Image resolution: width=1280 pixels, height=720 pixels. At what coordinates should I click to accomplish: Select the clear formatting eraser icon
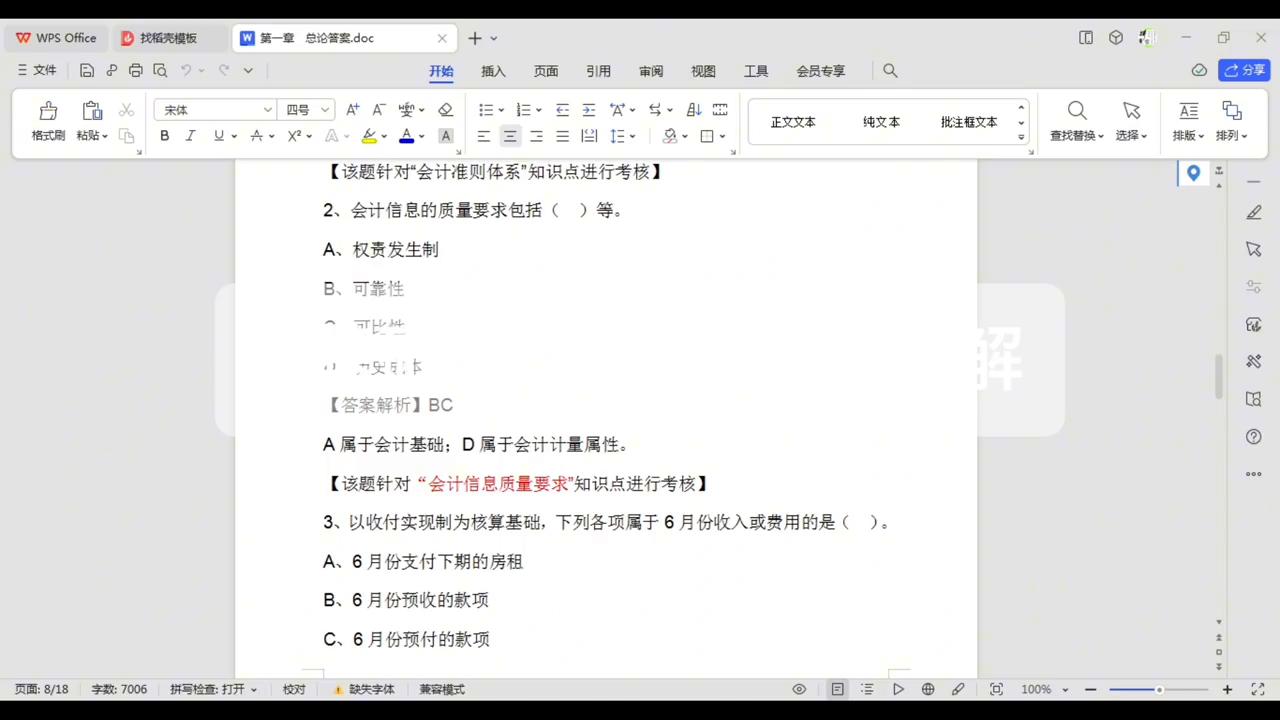[445, 110]
